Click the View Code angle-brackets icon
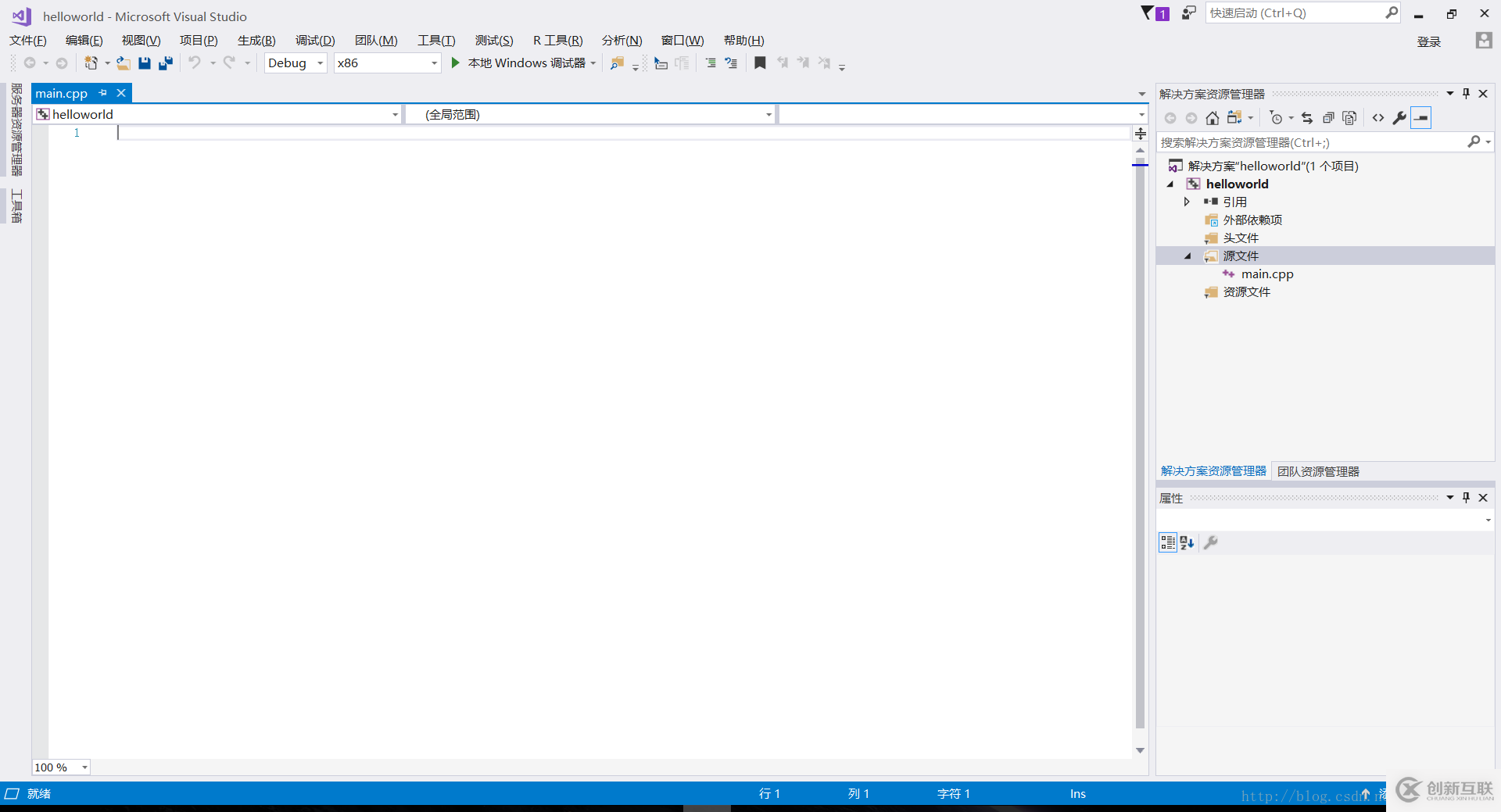Viewport: 1501px width, 812px height. tap(1378, 118)
